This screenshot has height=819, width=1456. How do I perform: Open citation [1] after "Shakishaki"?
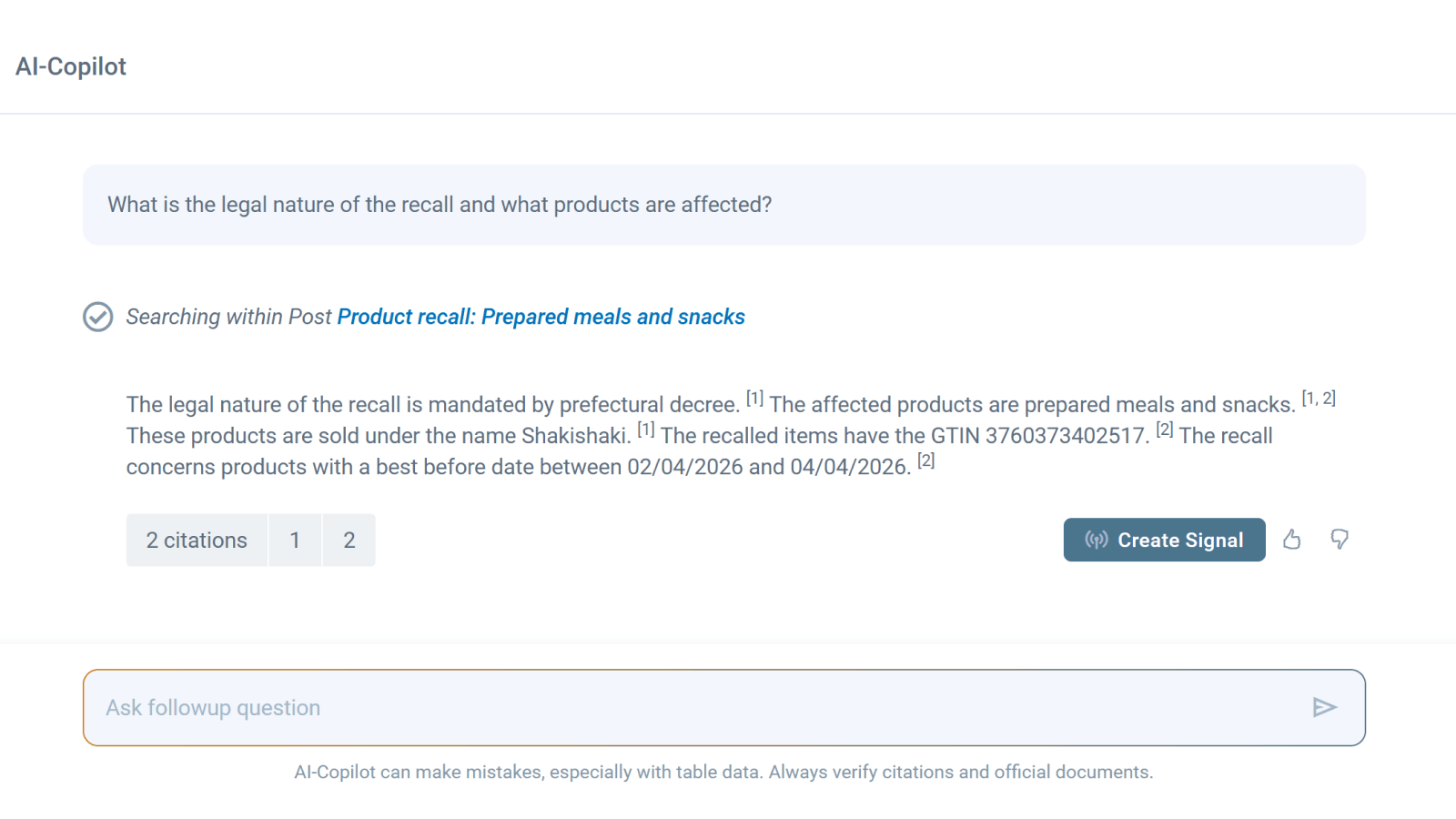[645, 430]
